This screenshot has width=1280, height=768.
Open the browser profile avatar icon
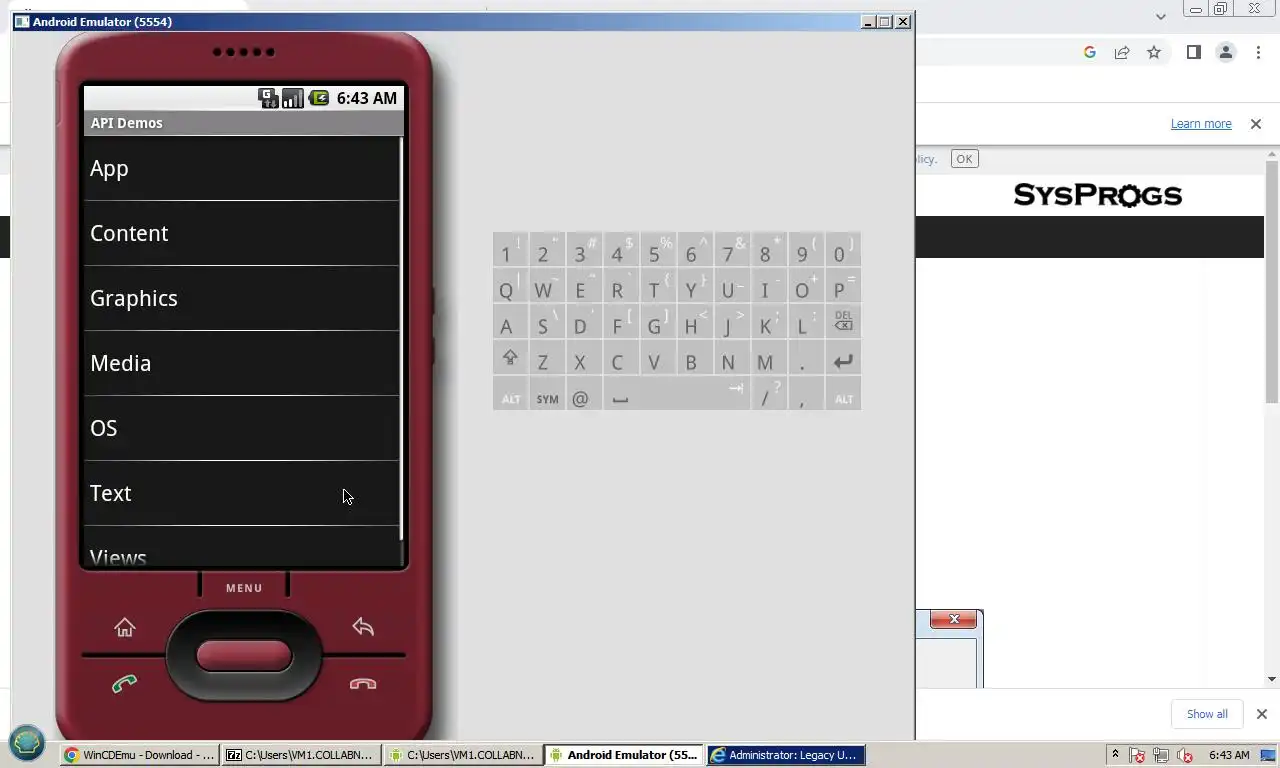[1226, 52]
